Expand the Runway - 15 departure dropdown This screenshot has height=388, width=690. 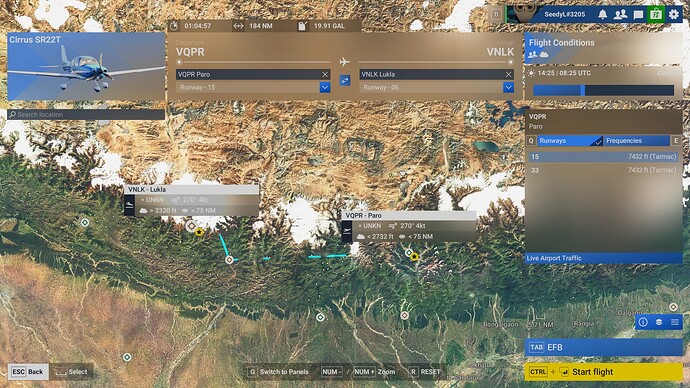(x=325, y=88)
